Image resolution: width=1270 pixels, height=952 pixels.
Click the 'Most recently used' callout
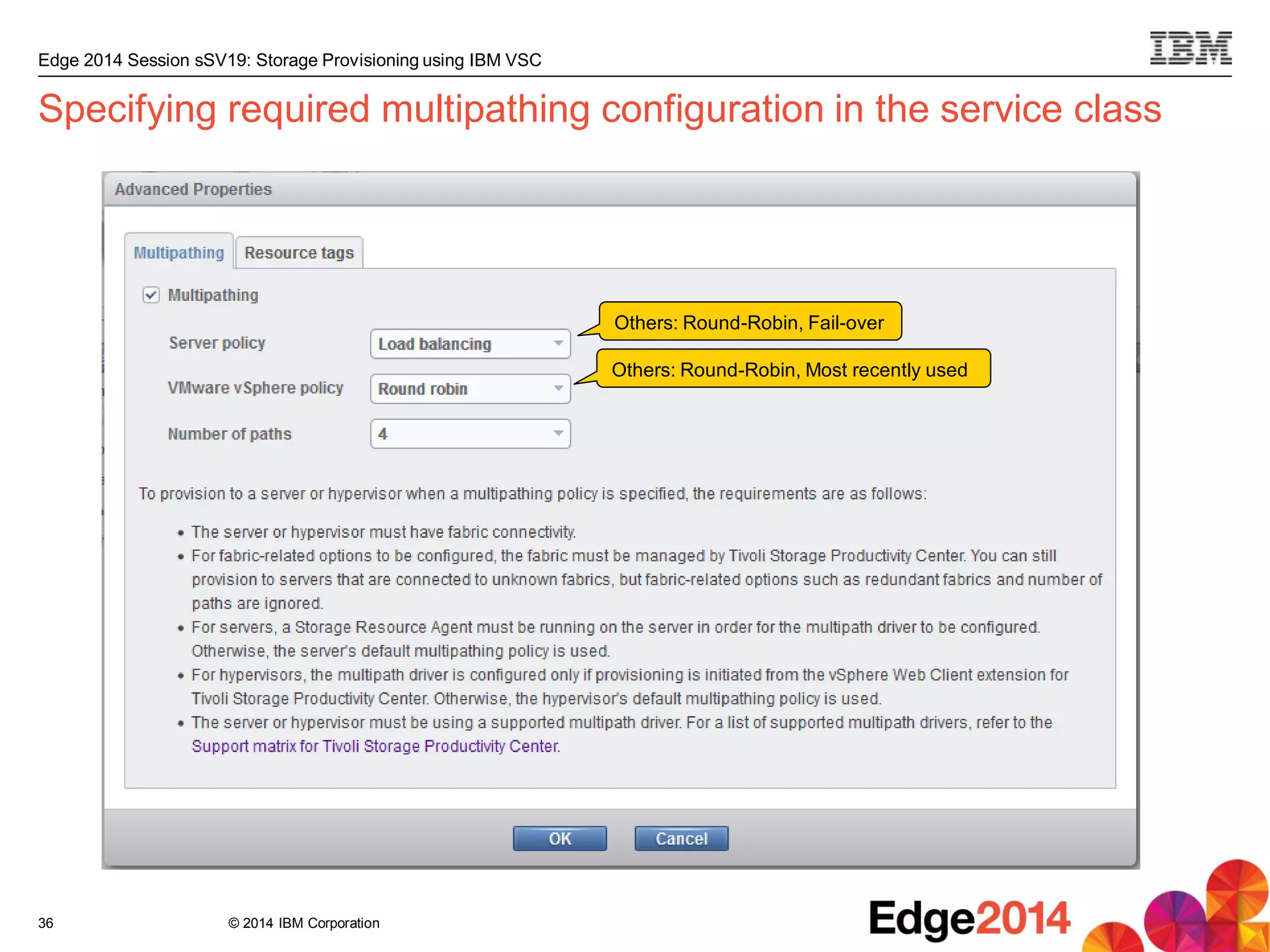click(793, 369)
